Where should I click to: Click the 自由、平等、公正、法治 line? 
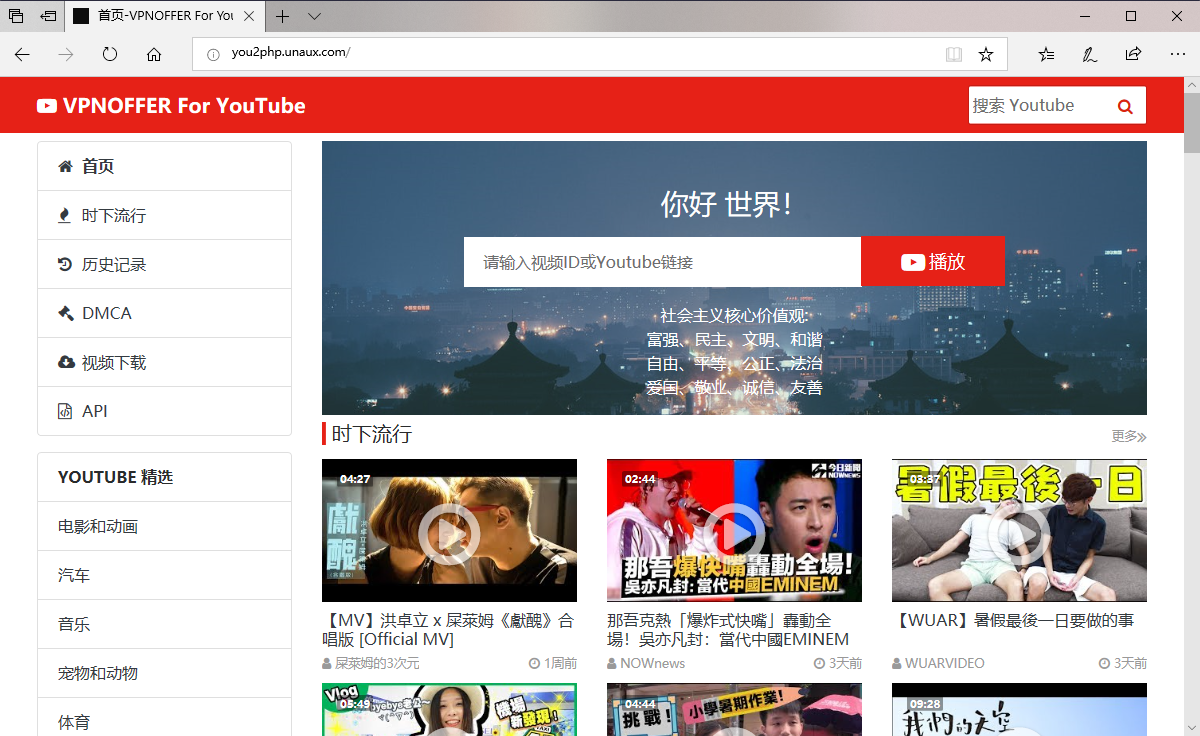pyautogui.click(x=734, y=364)
